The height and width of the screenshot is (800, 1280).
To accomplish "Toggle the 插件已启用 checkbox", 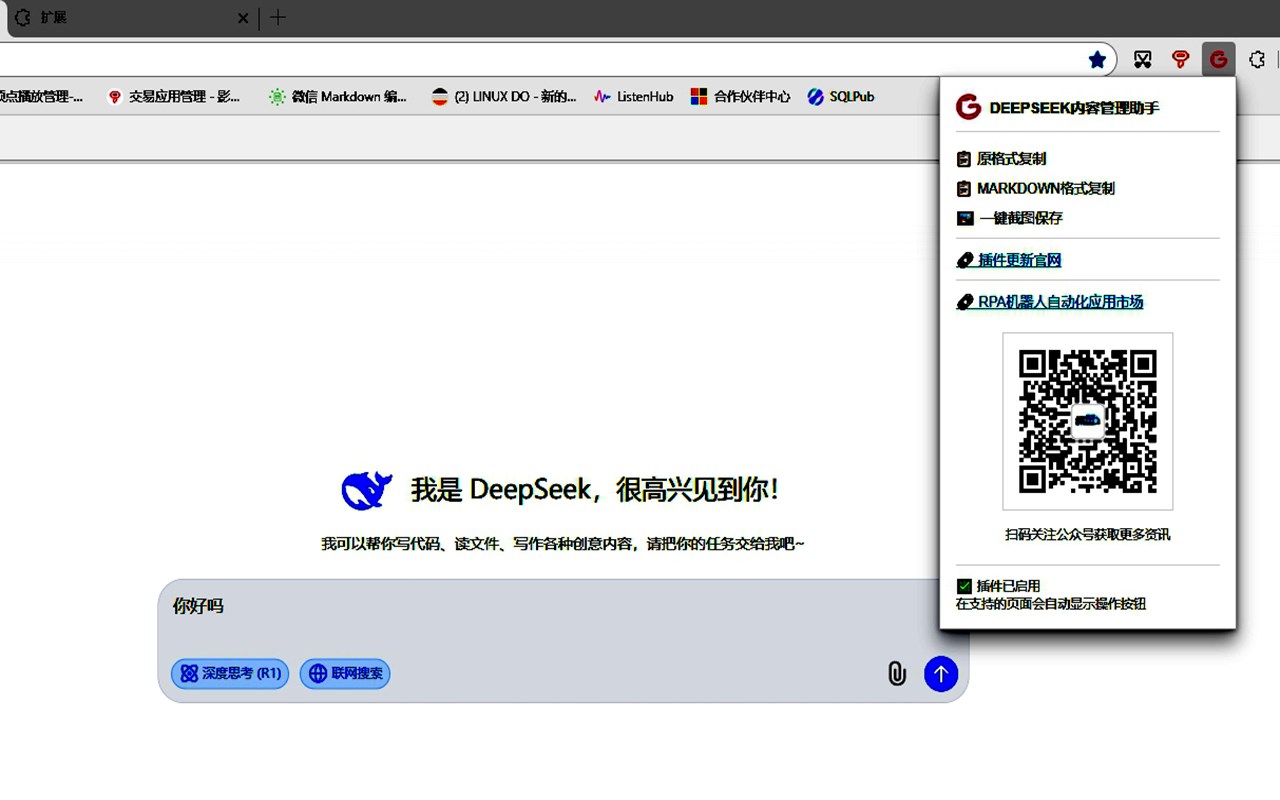I will (x=964, y=586).
